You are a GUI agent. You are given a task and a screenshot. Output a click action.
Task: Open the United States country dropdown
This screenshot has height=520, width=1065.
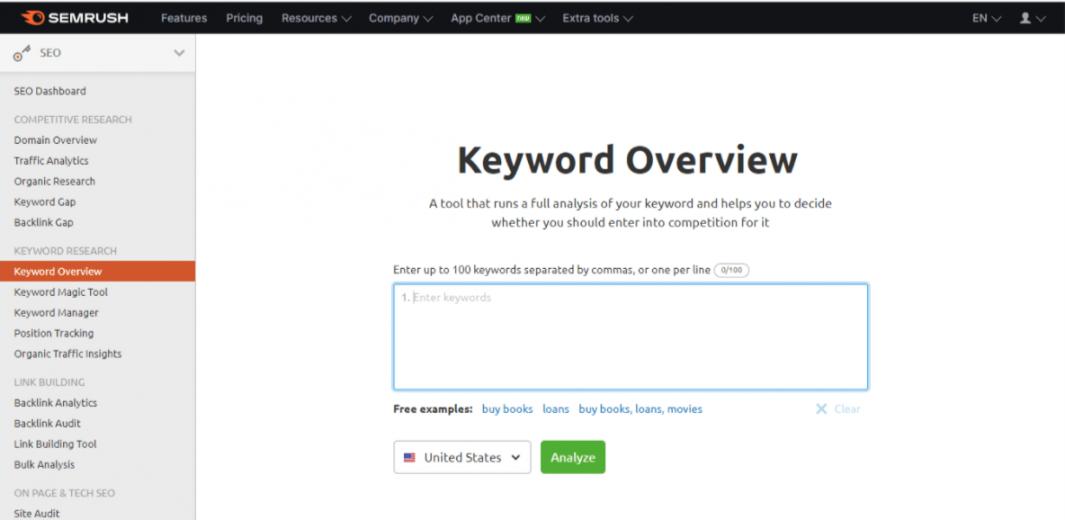pyautogui.click(x=462, y=457)
